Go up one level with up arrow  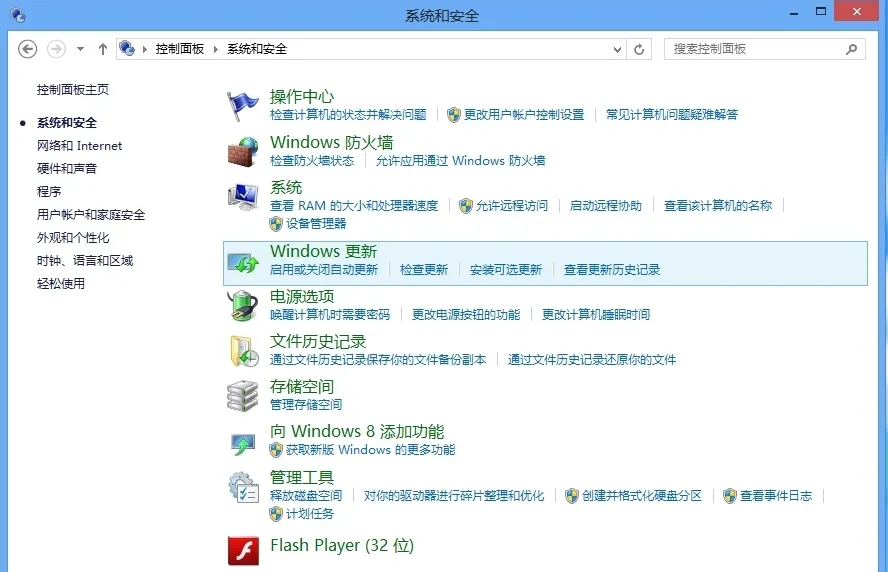click(x=103, y=49)
